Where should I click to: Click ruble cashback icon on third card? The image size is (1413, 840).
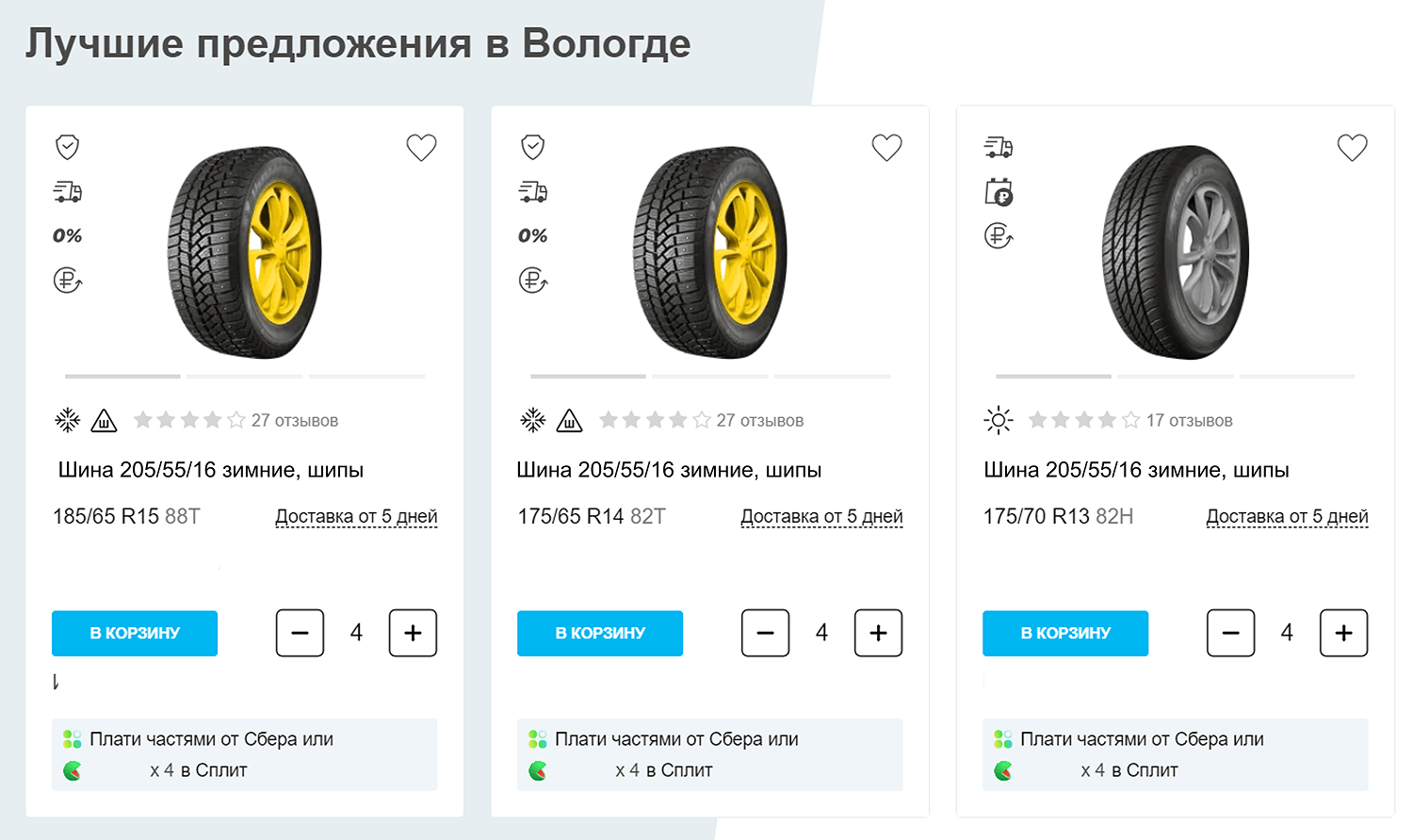point(999,235)
